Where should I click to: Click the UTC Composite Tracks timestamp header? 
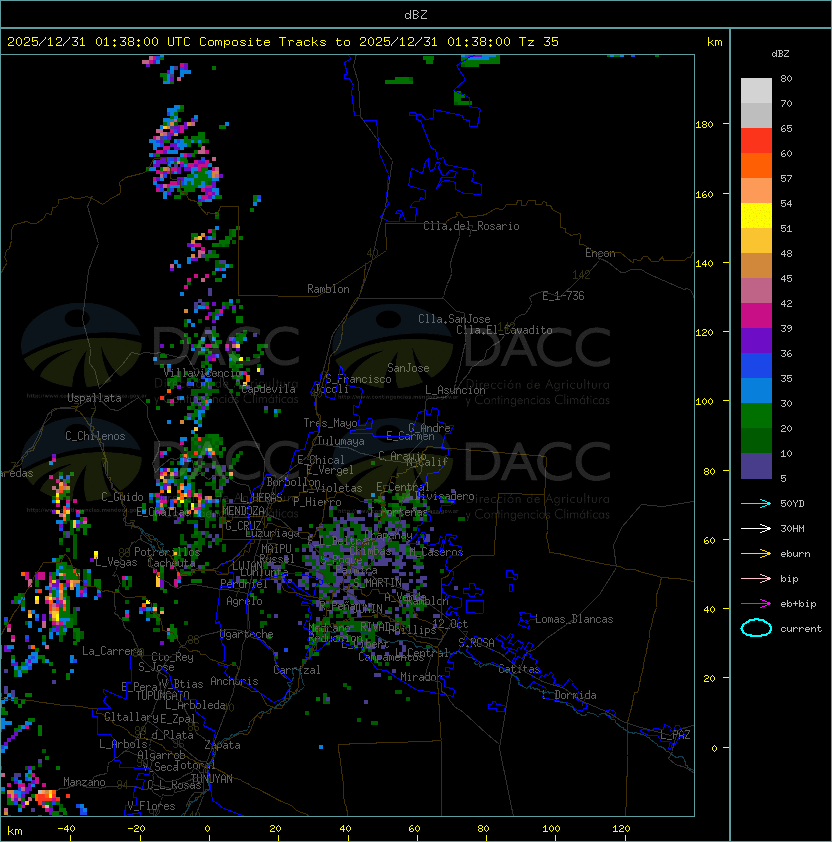[x=283, y=42]
